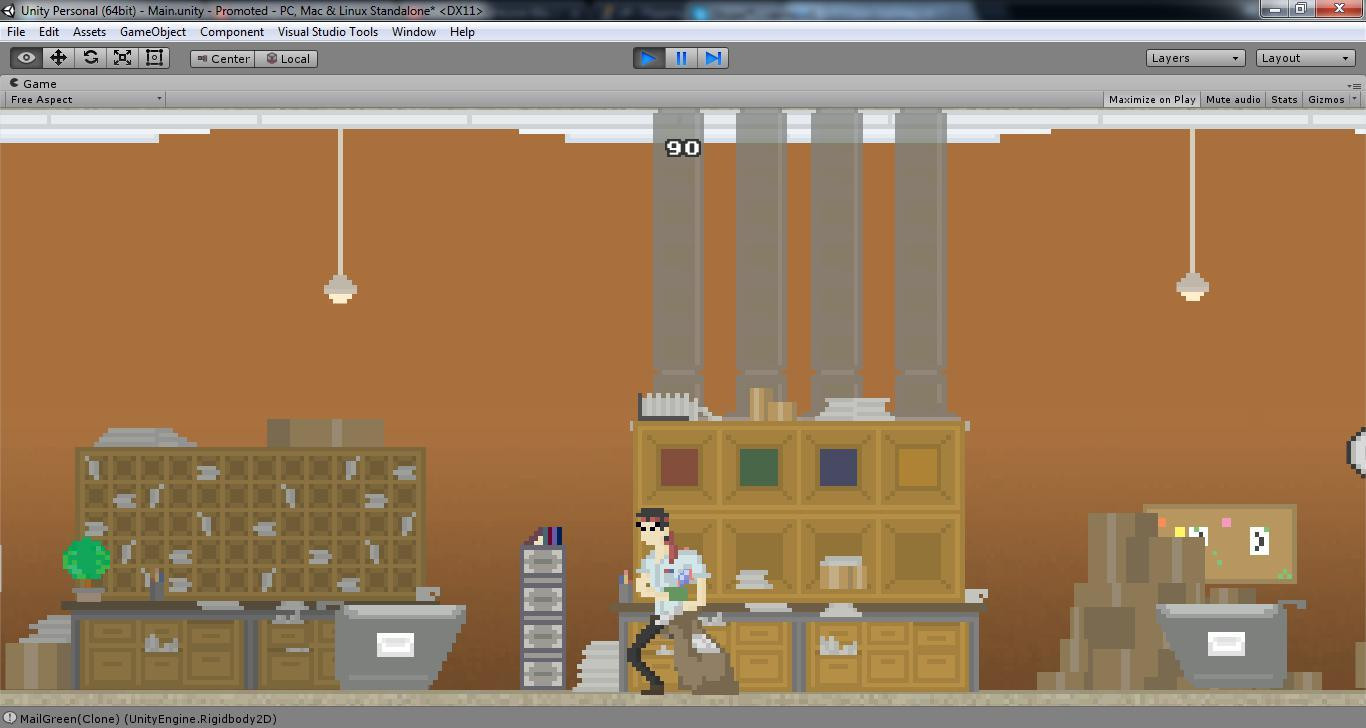The image size is (1366, 728).
Task: Open the Edit menu
Action: [x=49, y=32]
